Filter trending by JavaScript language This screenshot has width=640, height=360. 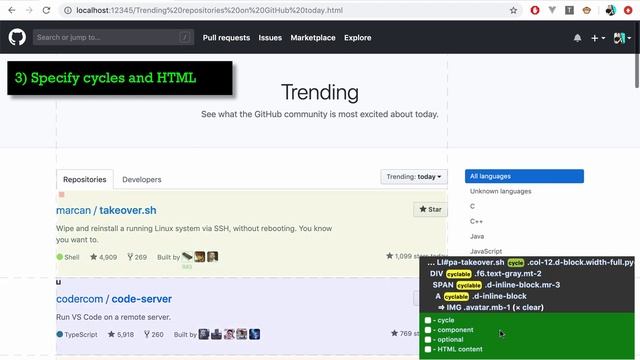point(486,251)
